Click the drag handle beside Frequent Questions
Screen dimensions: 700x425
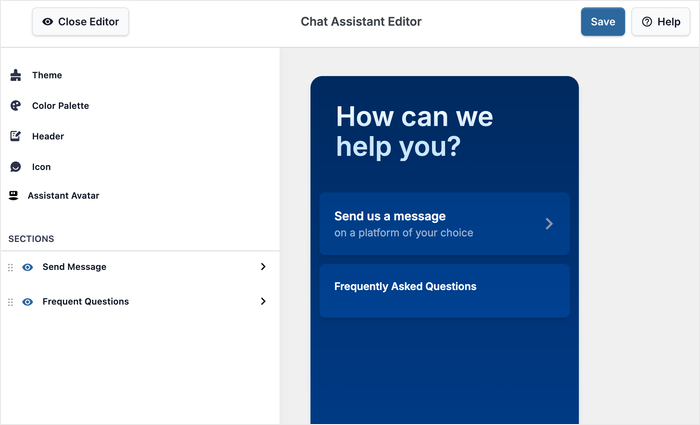point(10,301)
